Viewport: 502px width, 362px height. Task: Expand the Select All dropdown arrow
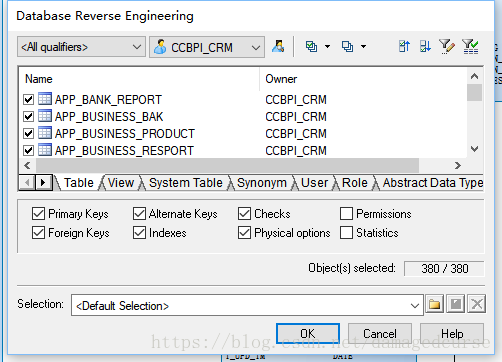328,46
